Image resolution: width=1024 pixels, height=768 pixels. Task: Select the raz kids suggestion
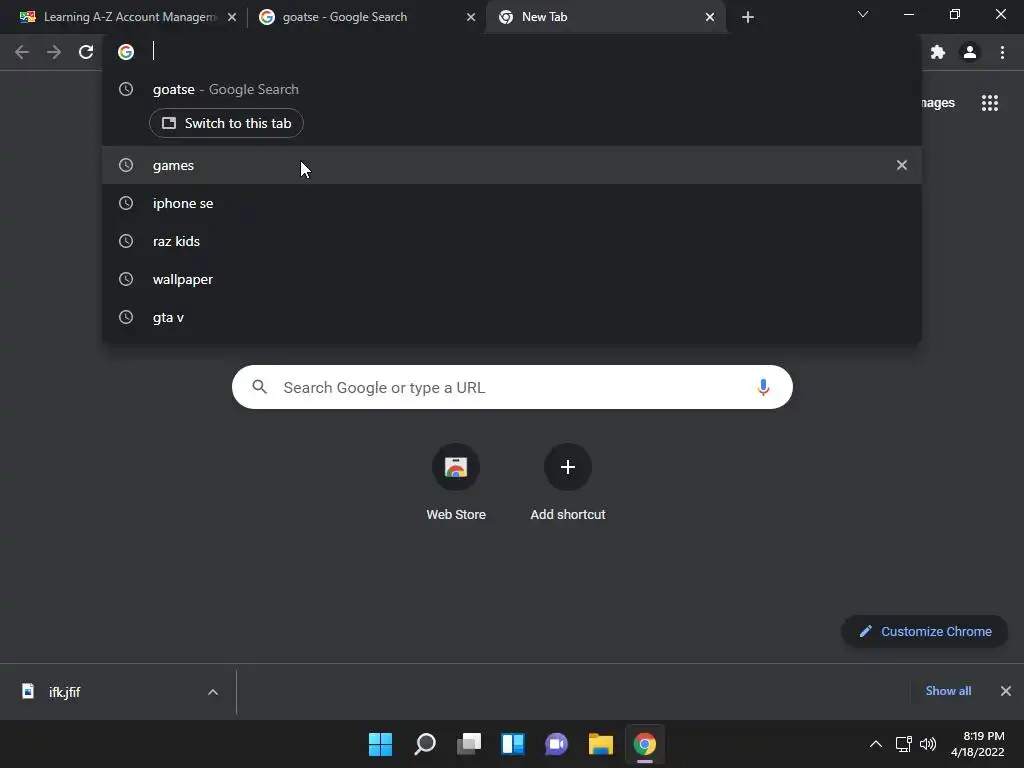pyautogui.click(x=512, y=241)
